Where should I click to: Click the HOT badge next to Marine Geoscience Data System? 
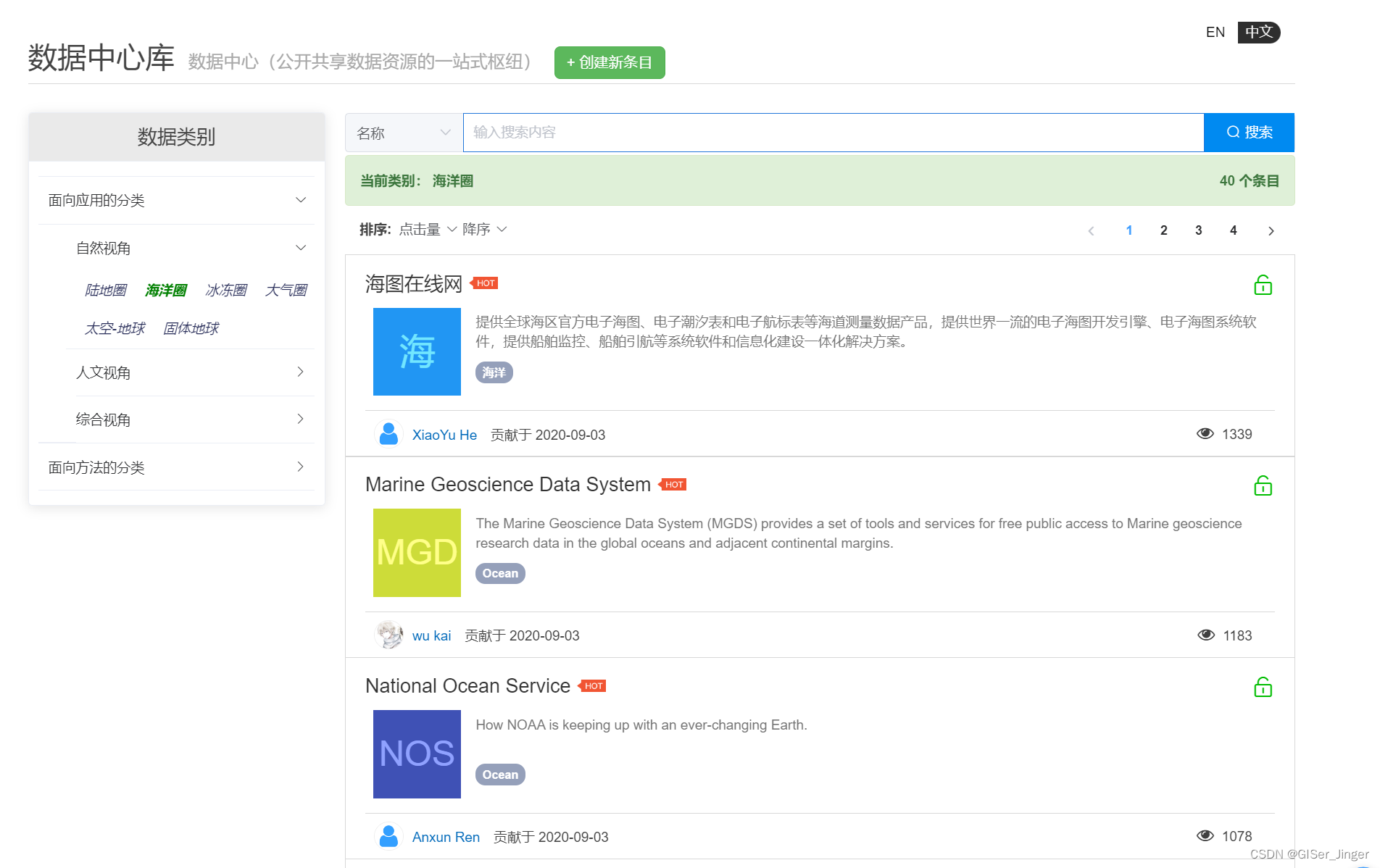(x=673, y=485)
